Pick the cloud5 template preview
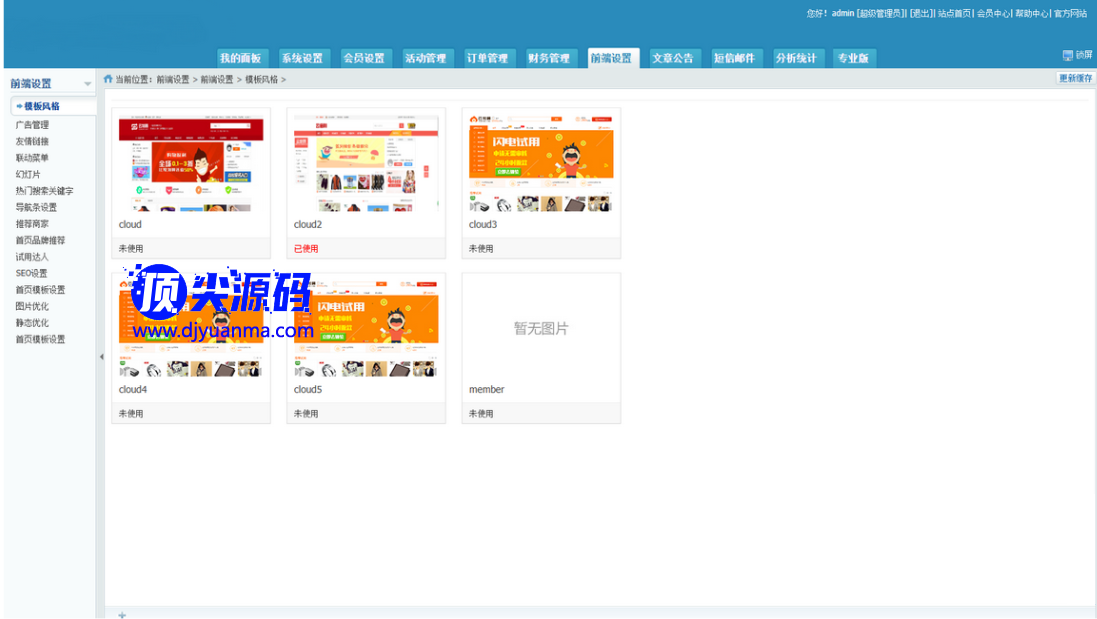Image resolution: width=1097 pixels, height=619 pixels. tap(366, 329)
